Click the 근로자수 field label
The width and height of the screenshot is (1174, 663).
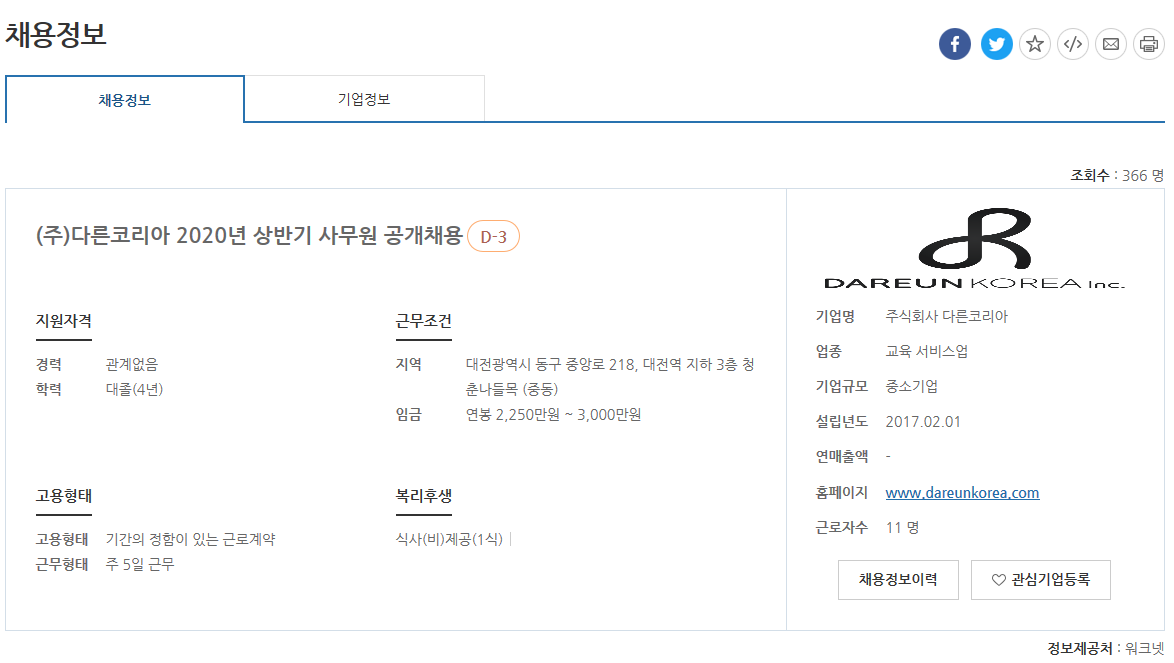pos(842,528)
